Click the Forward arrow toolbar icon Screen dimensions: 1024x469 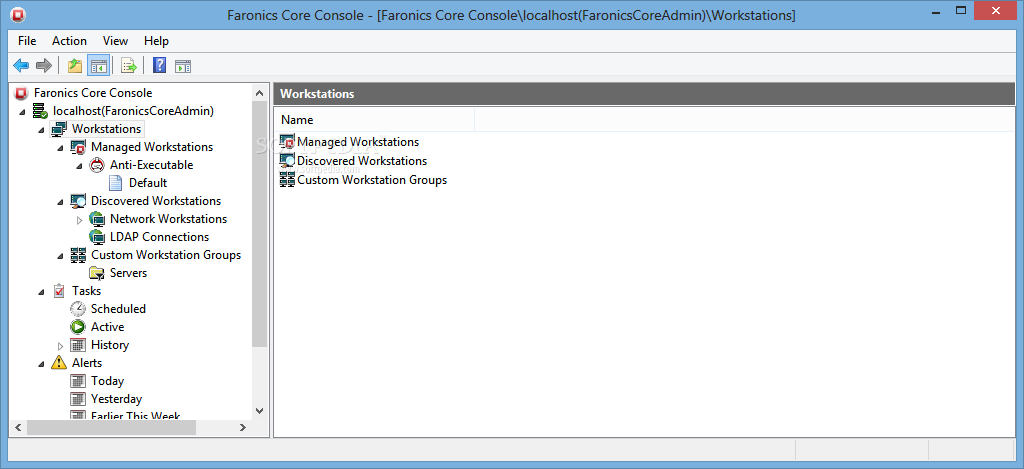44,65
